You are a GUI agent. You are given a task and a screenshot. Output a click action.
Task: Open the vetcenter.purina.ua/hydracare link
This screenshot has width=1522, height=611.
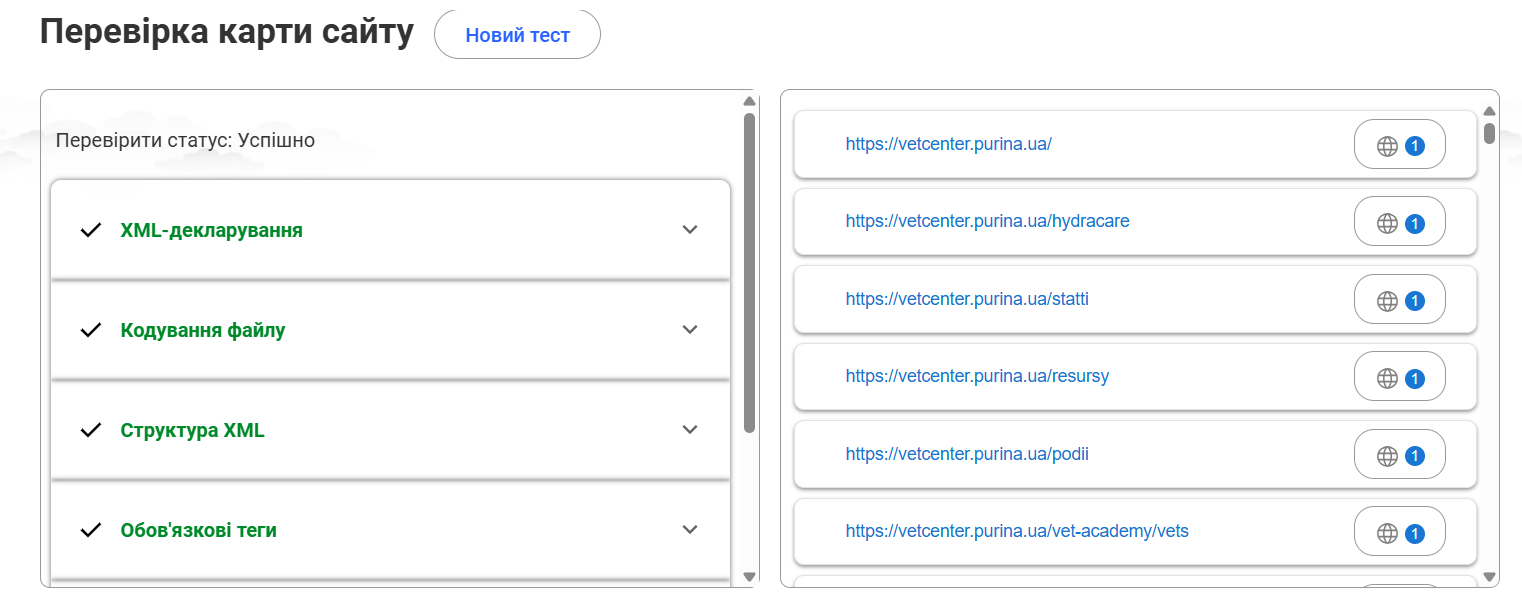tap(987, 221)
